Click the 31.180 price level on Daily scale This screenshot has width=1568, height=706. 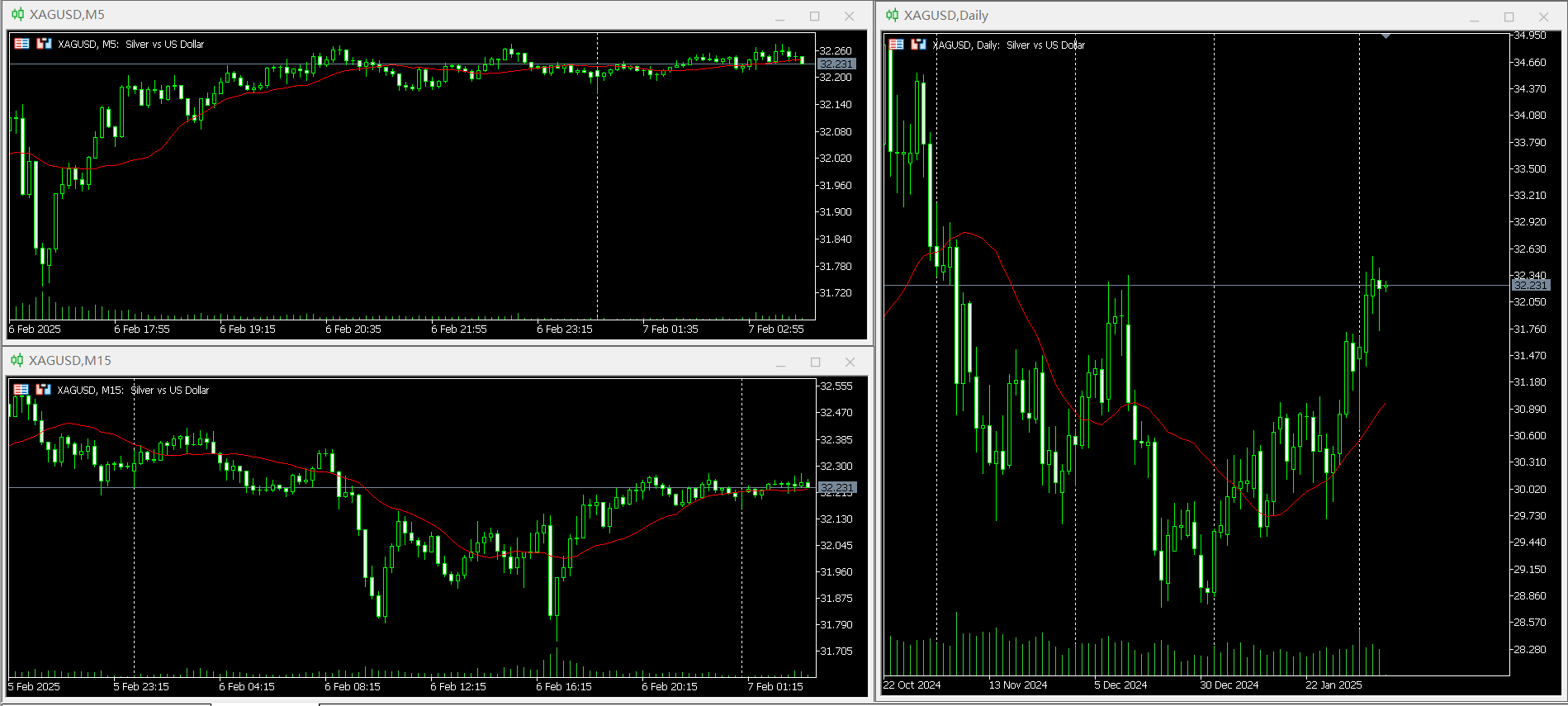[x=1530, y=382]
